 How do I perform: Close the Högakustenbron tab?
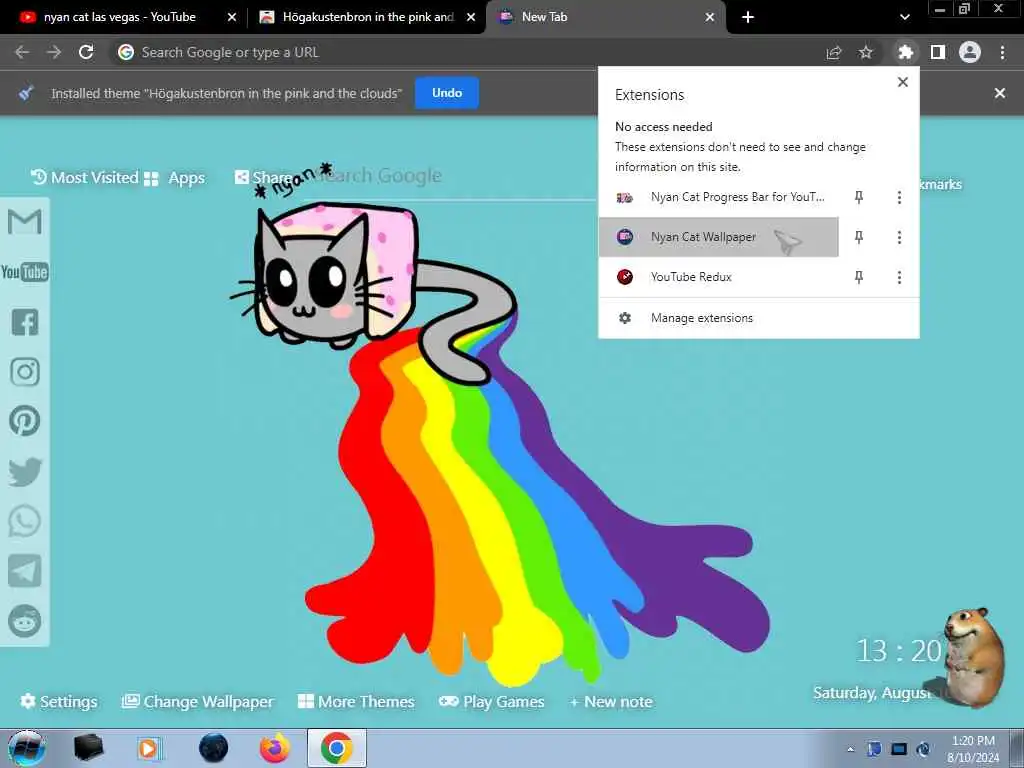pyautogui.click(x=471, y=17)
